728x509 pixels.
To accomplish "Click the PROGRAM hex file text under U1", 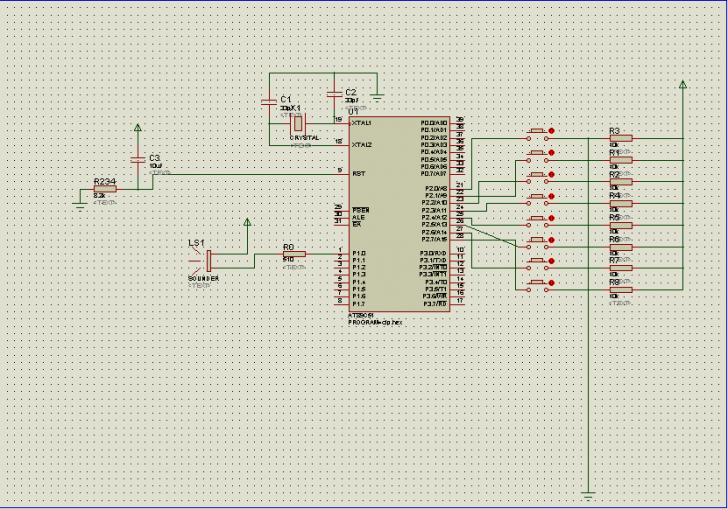I will coord(375,322).
